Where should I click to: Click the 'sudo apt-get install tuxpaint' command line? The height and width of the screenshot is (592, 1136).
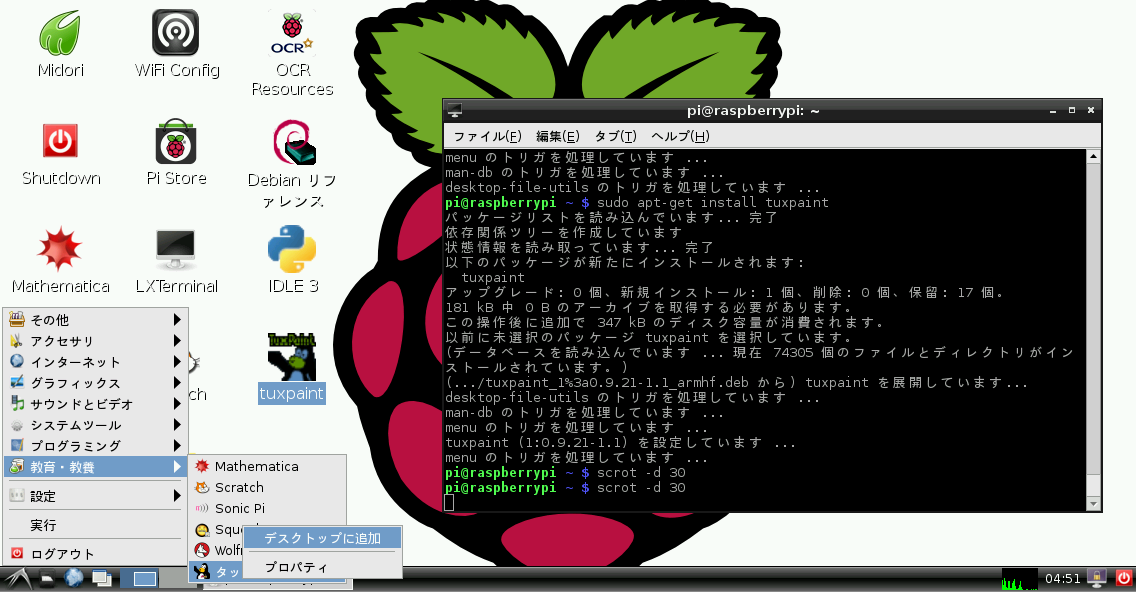coord(712,202)
